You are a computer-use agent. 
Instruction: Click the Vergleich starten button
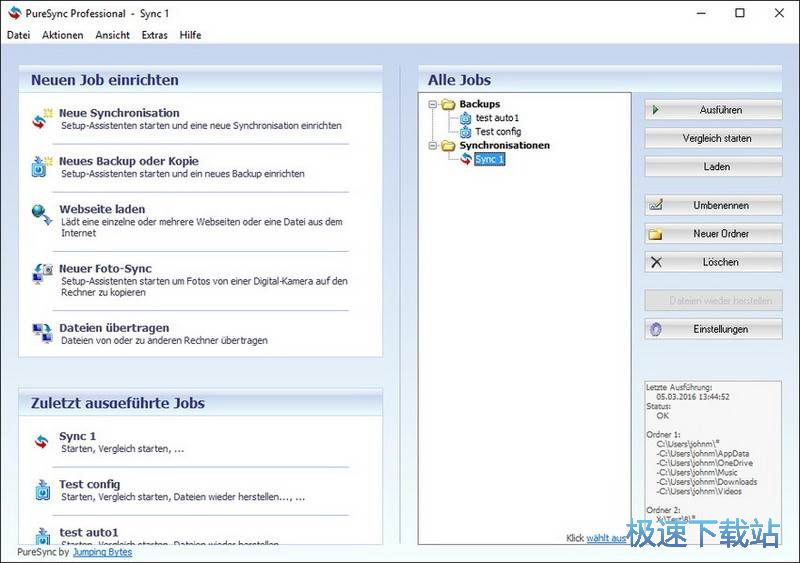[713, 138]
